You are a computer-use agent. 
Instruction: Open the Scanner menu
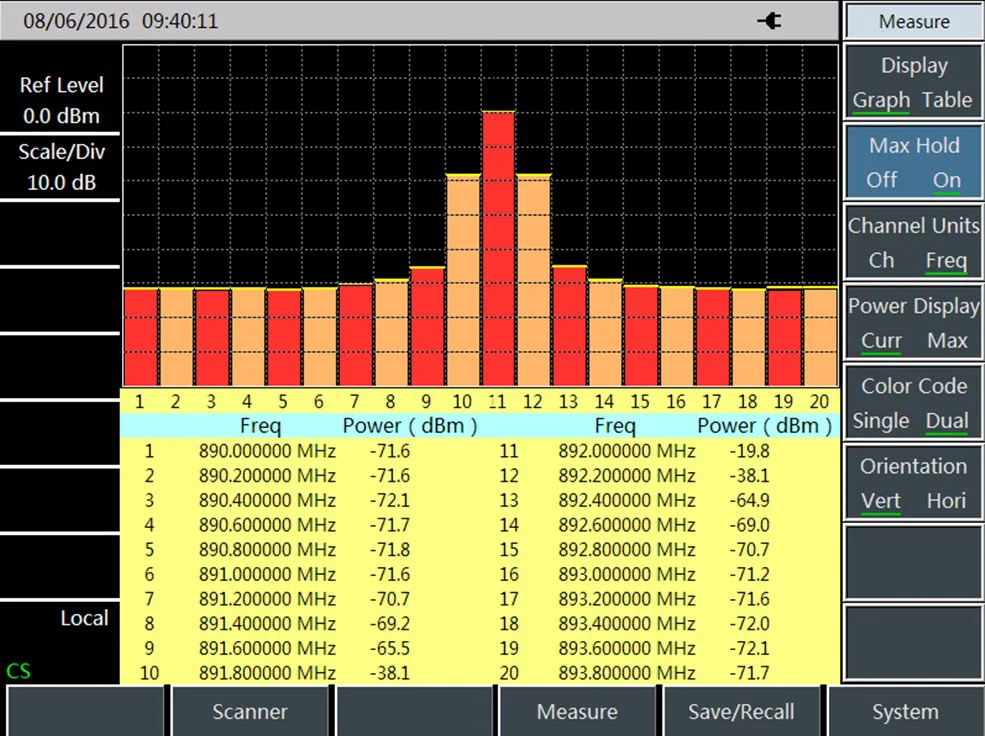click(x=249, y=711)
